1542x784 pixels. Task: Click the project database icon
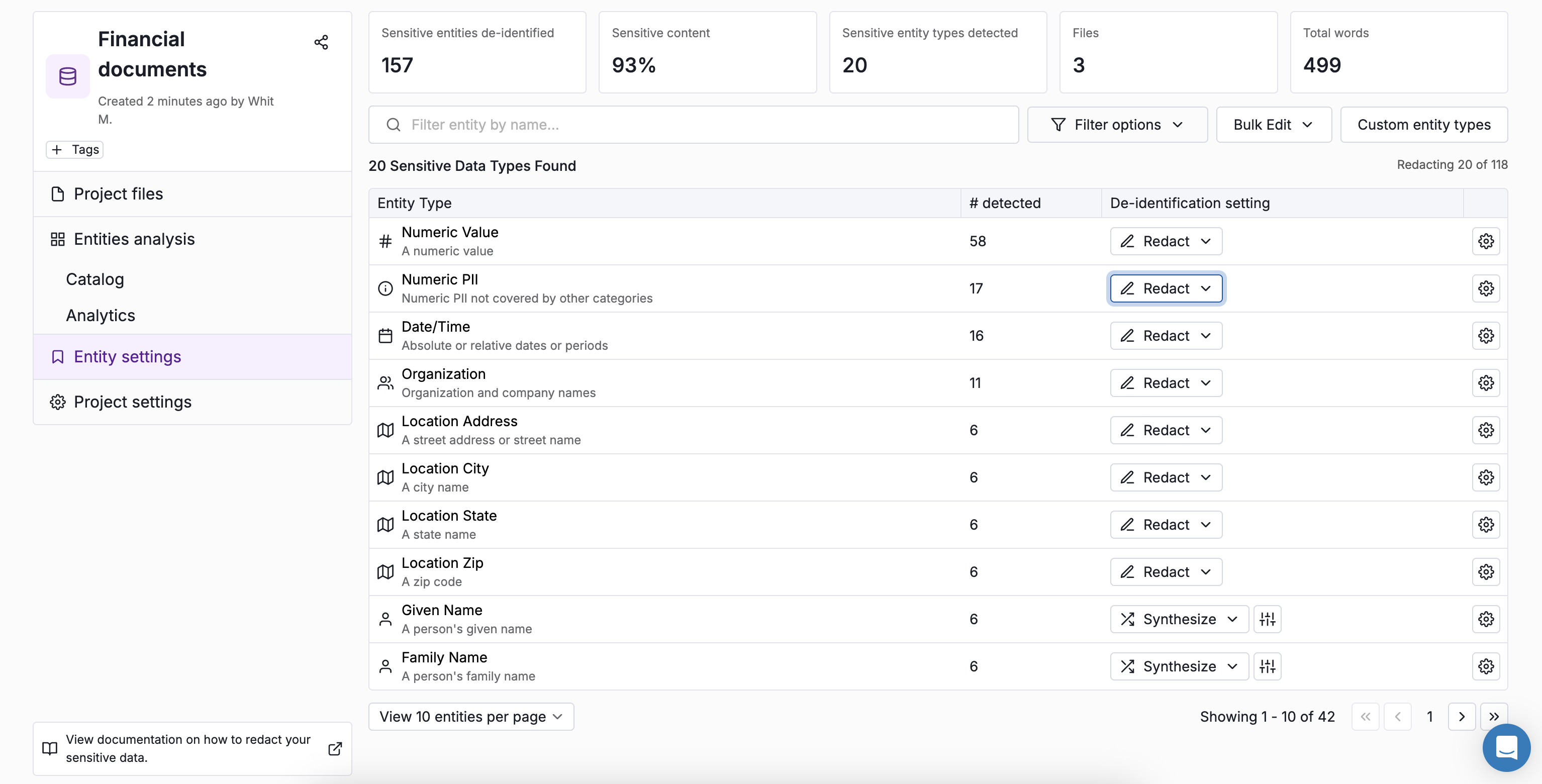point(68,76)
